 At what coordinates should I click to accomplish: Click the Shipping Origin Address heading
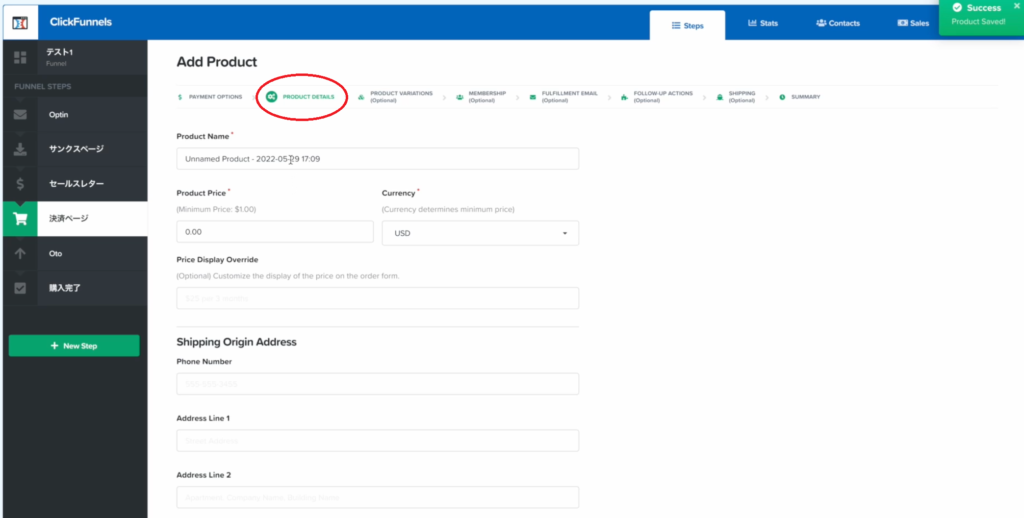coord(236,342)
